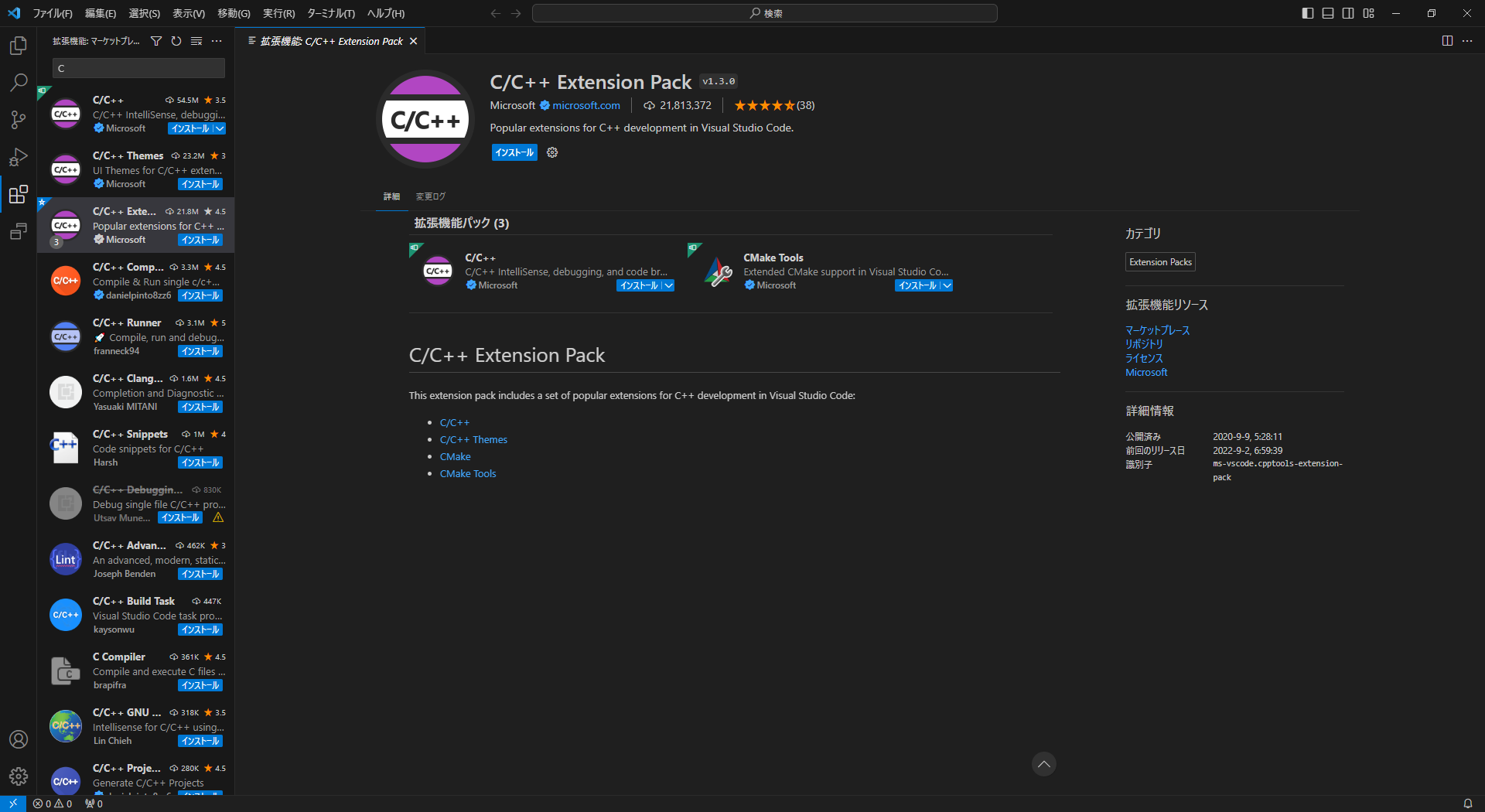The image size is (1485, 812).
Task: Open the ports forwarded status item
Action: click(94, 803)
